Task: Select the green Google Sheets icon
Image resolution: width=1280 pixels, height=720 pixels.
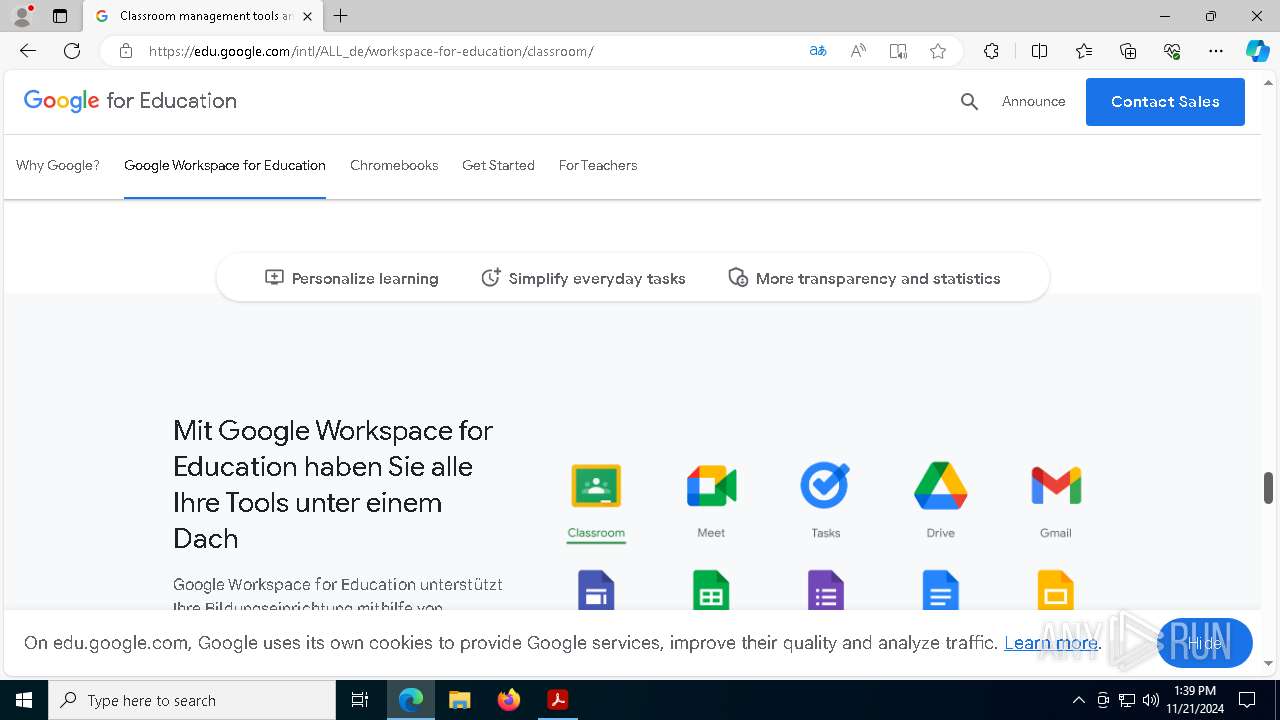Action: pos(711,590)
